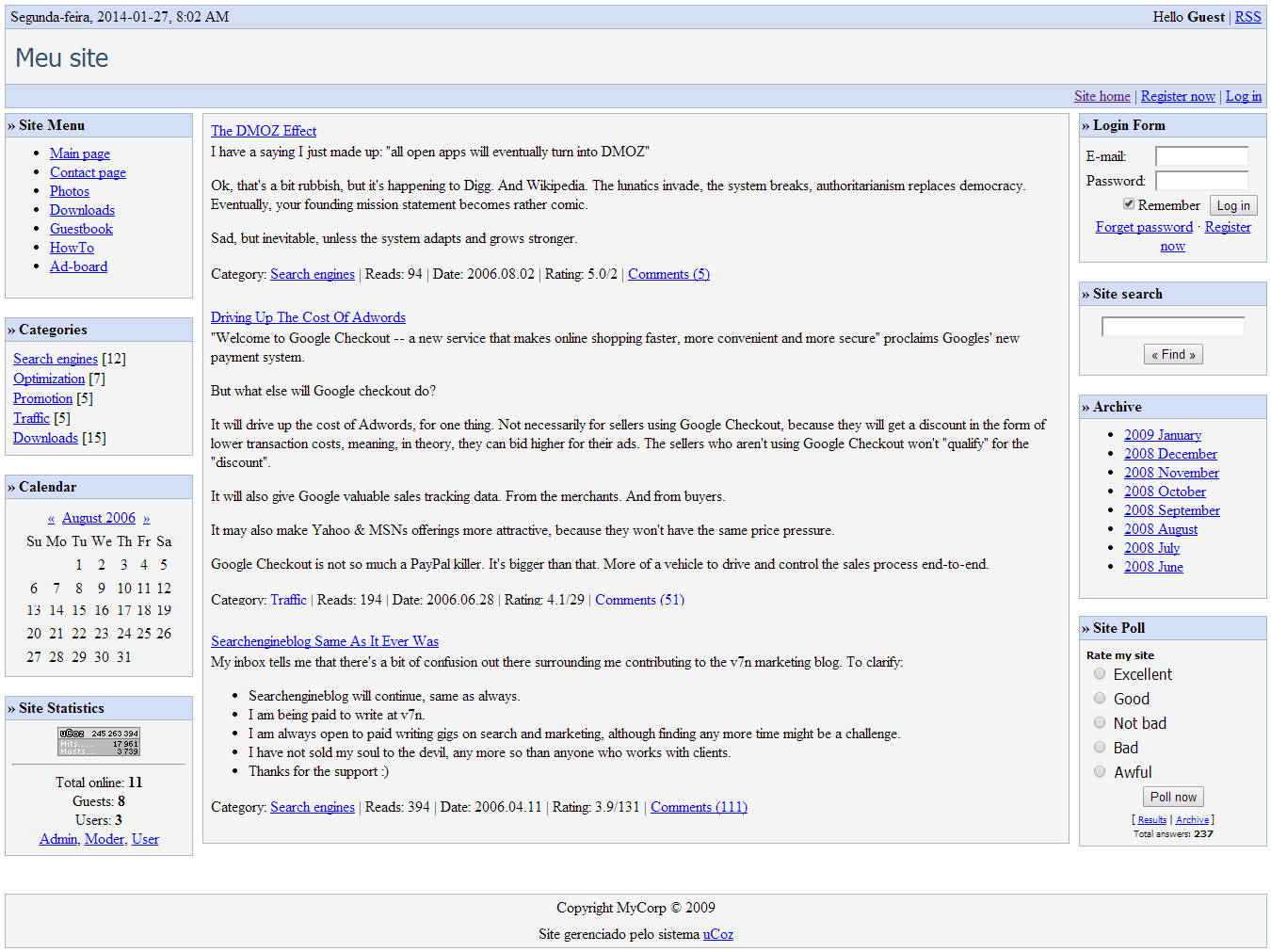Open the August 2006 calendar link
The image size is (1271, 952).
(x=99, y=518)
